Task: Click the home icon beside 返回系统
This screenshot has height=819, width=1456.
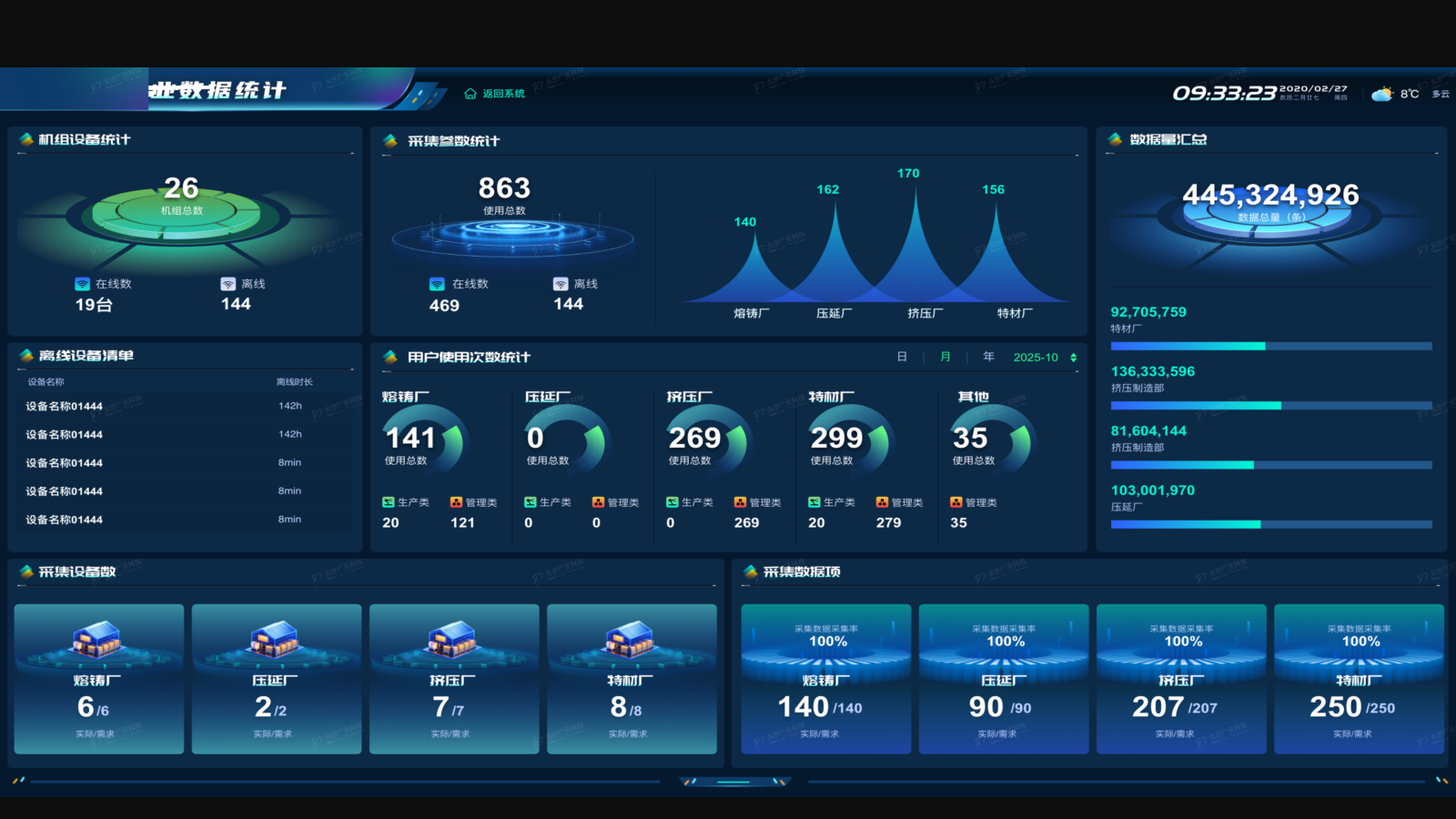Action: click(x=470, y=94)
